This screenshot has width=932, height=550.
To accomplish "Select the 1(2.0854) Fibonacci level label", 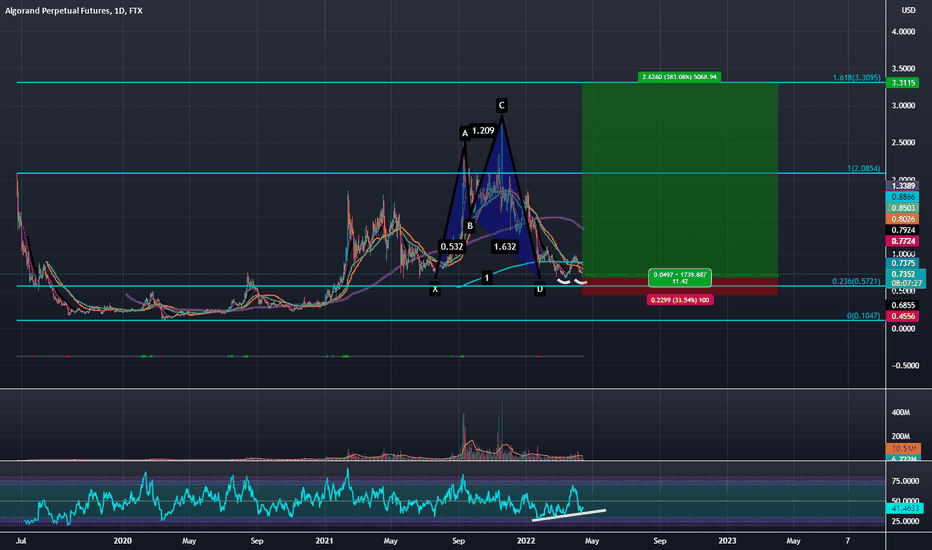I will (x=864, y=169).
